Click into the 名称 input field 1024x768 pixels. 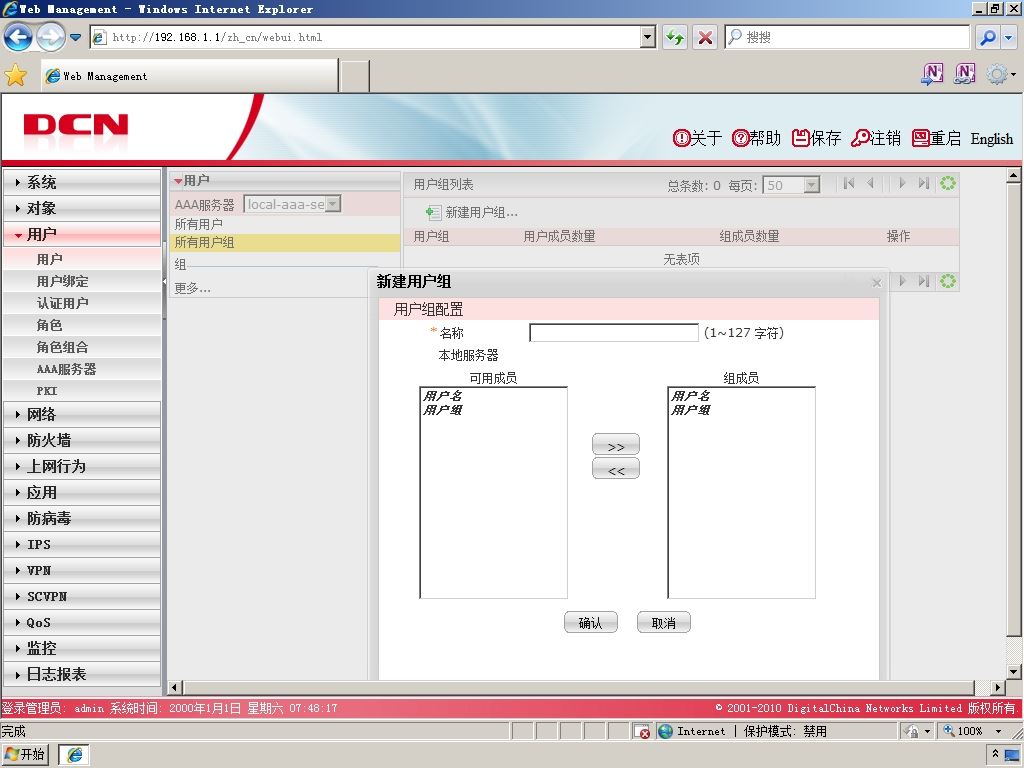[613, 333]
